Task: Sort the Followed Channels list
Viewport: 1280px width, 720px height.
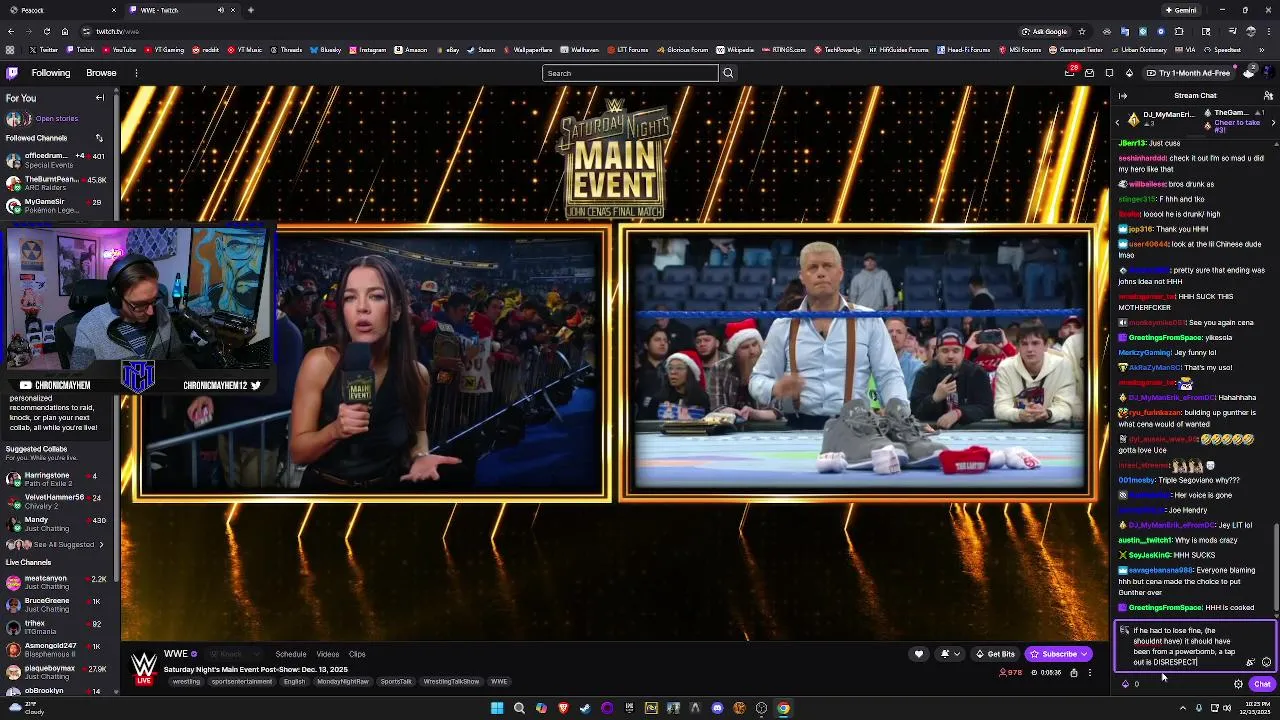Action: point(99,138)
